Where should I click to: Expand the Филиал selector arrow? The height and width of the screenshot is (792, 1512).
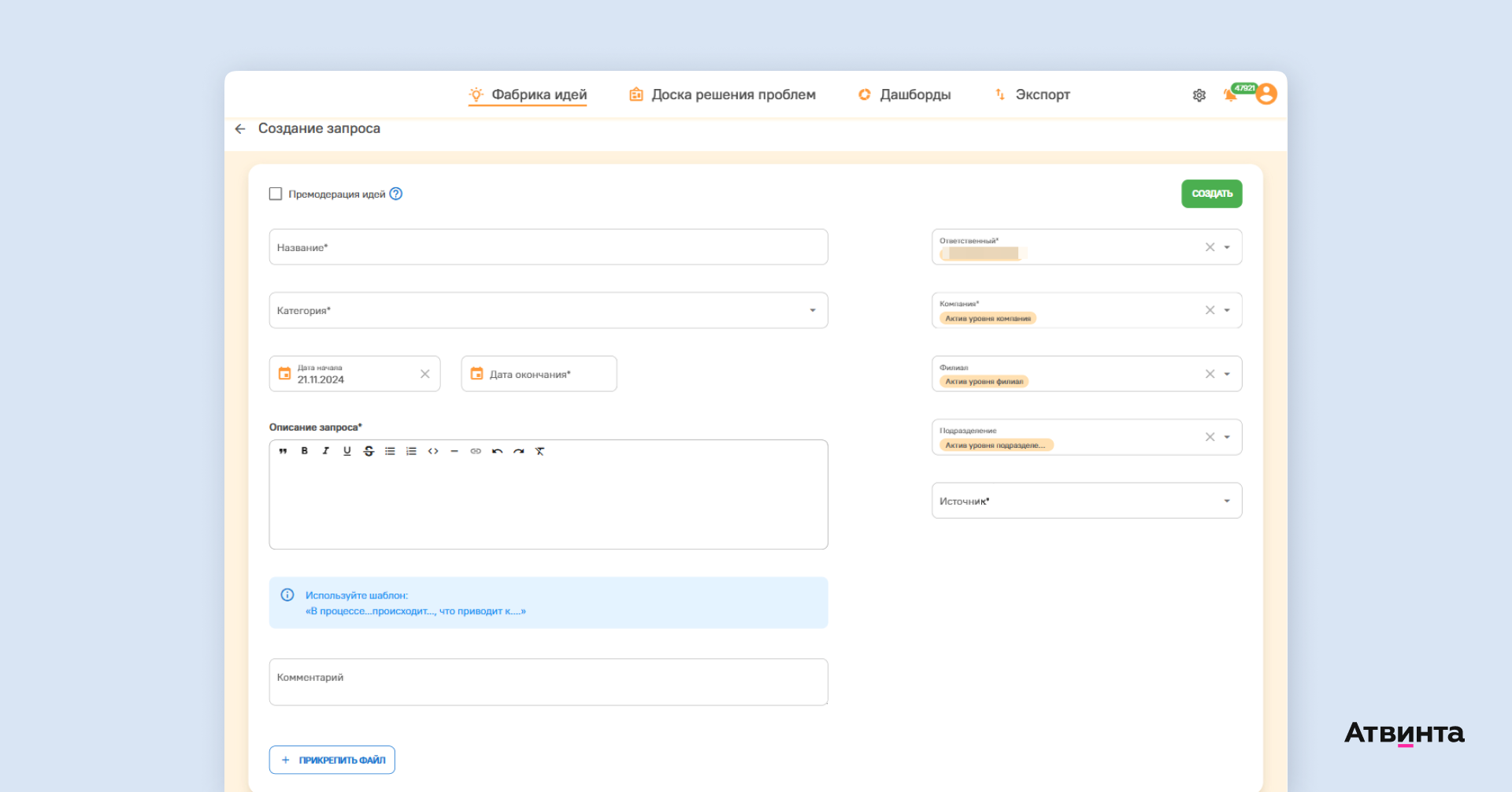(x=1227, y=374)
